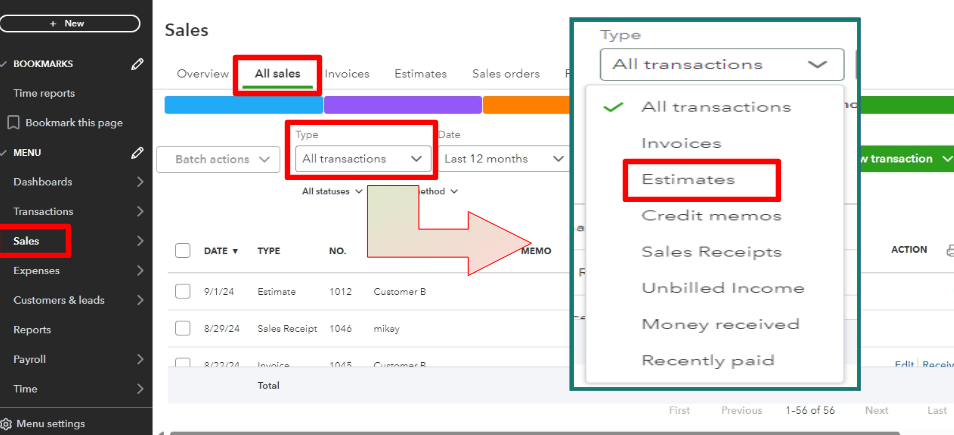Screen dimensions: 954x435
Task: Select All transactions in the dropdown list
Action: coord(715,107)
